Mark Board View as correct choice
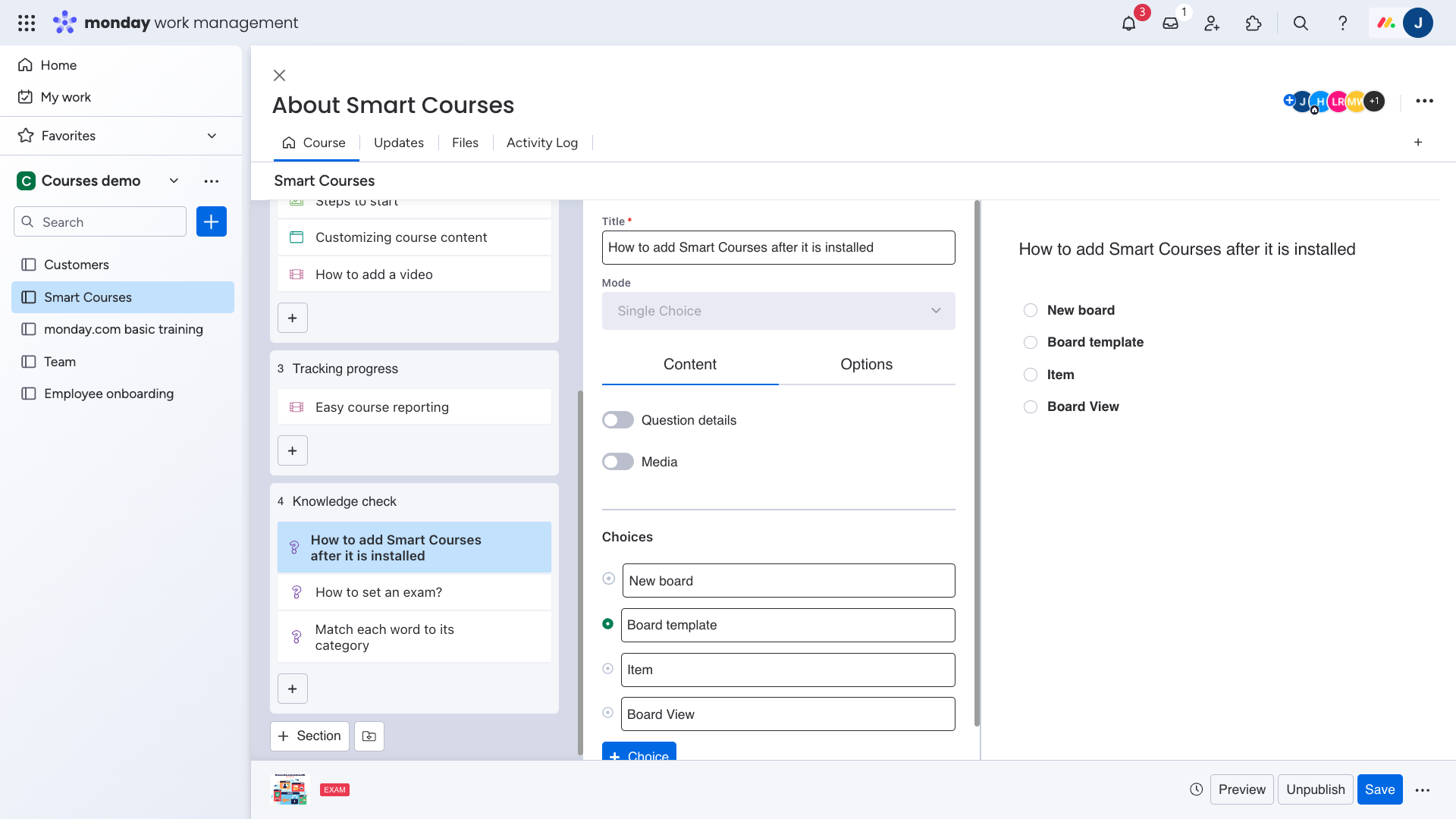This screenshot has height=819, width=1456. 608,713
